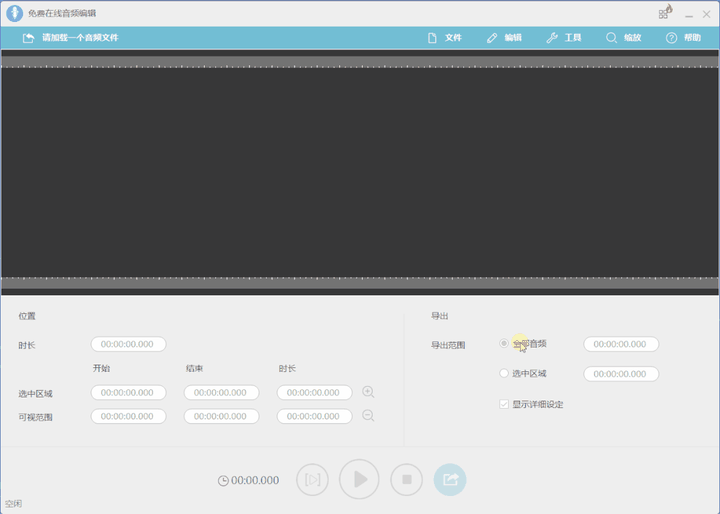720x514 pixels.
Task: Click the zoom out magnifier icon
Action: [368, 416]
